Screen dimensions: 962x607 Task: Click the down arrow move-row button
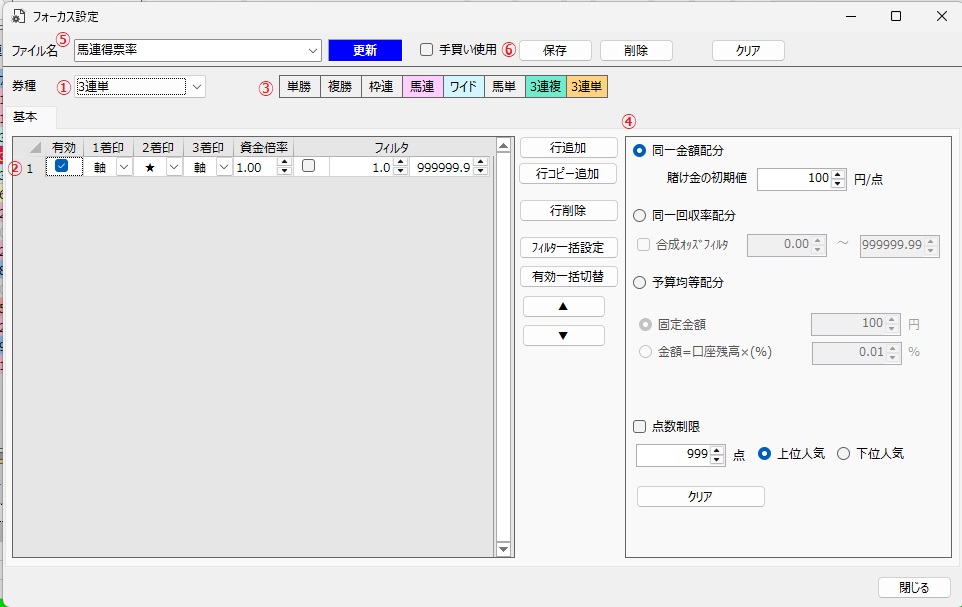tap(563, 335)
